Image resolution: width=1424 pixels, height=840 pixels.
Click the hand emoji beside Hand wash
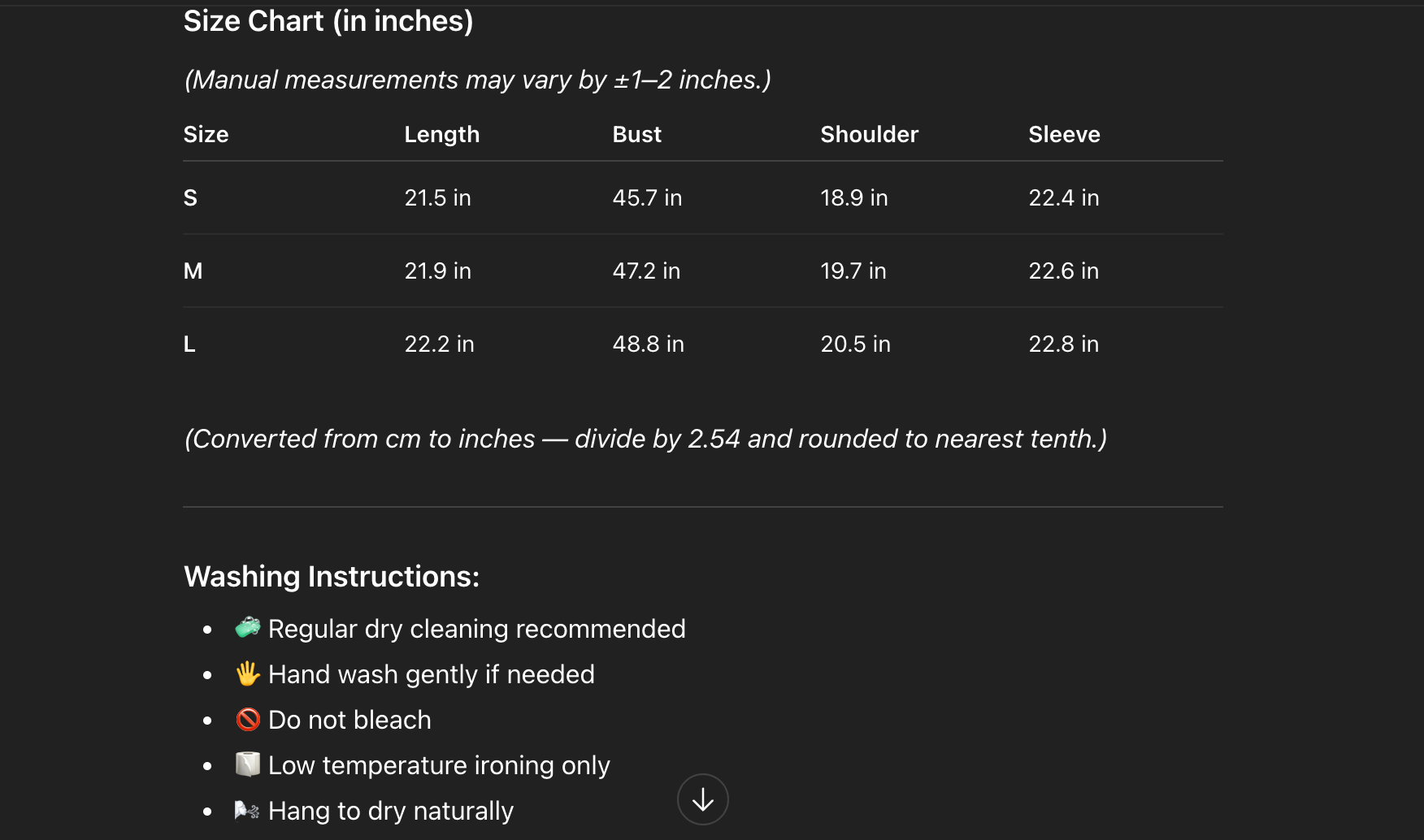[247, 673]
